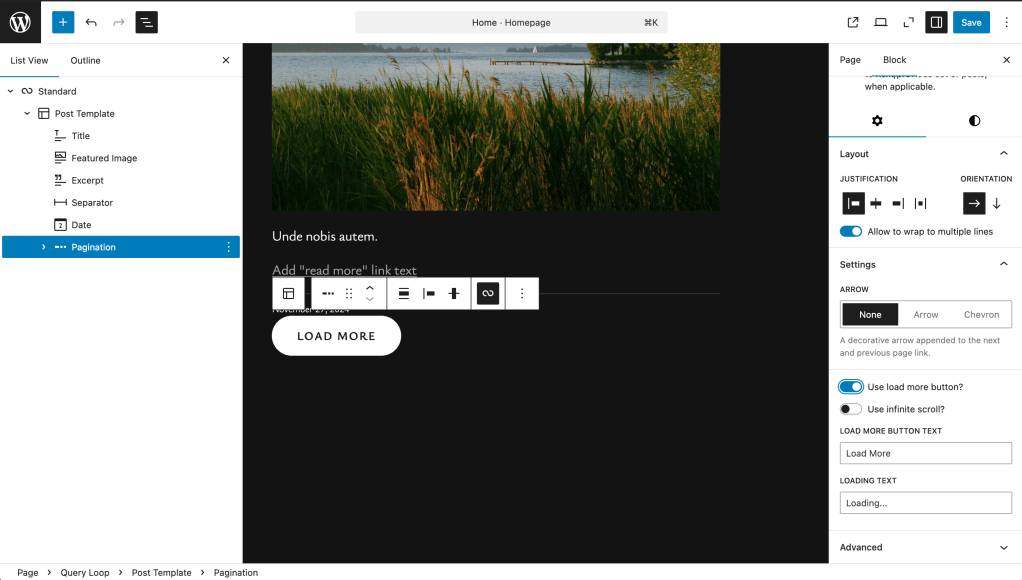Open the page preview in new tab
Image resolution: width=1022 pixels, height=580 pixels.
[853, 22]
